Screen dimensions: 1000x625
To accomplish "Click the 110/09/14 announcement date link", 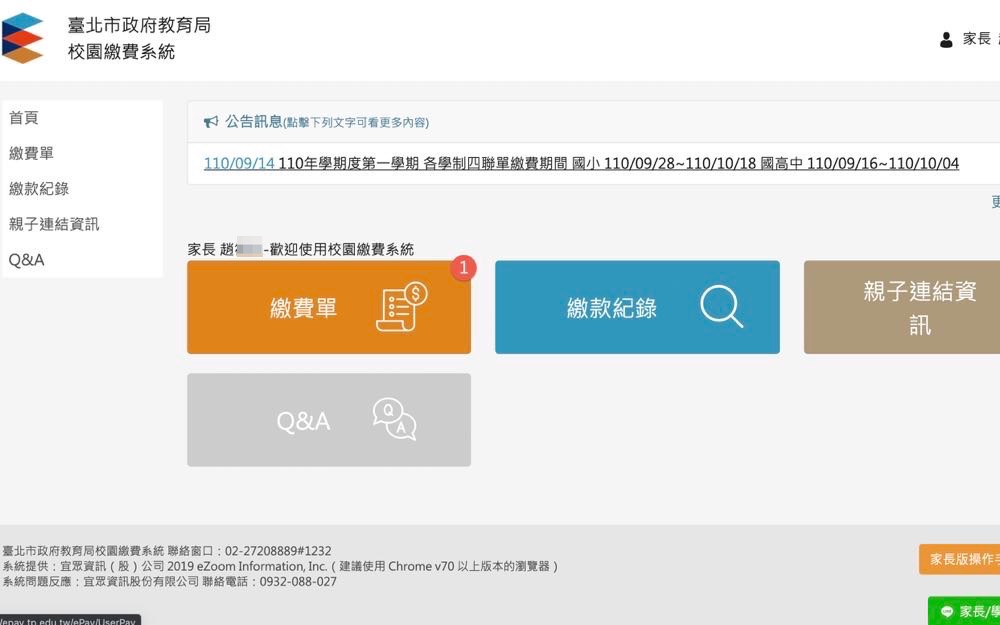I will pyautogui.click(x=239, y=163).
